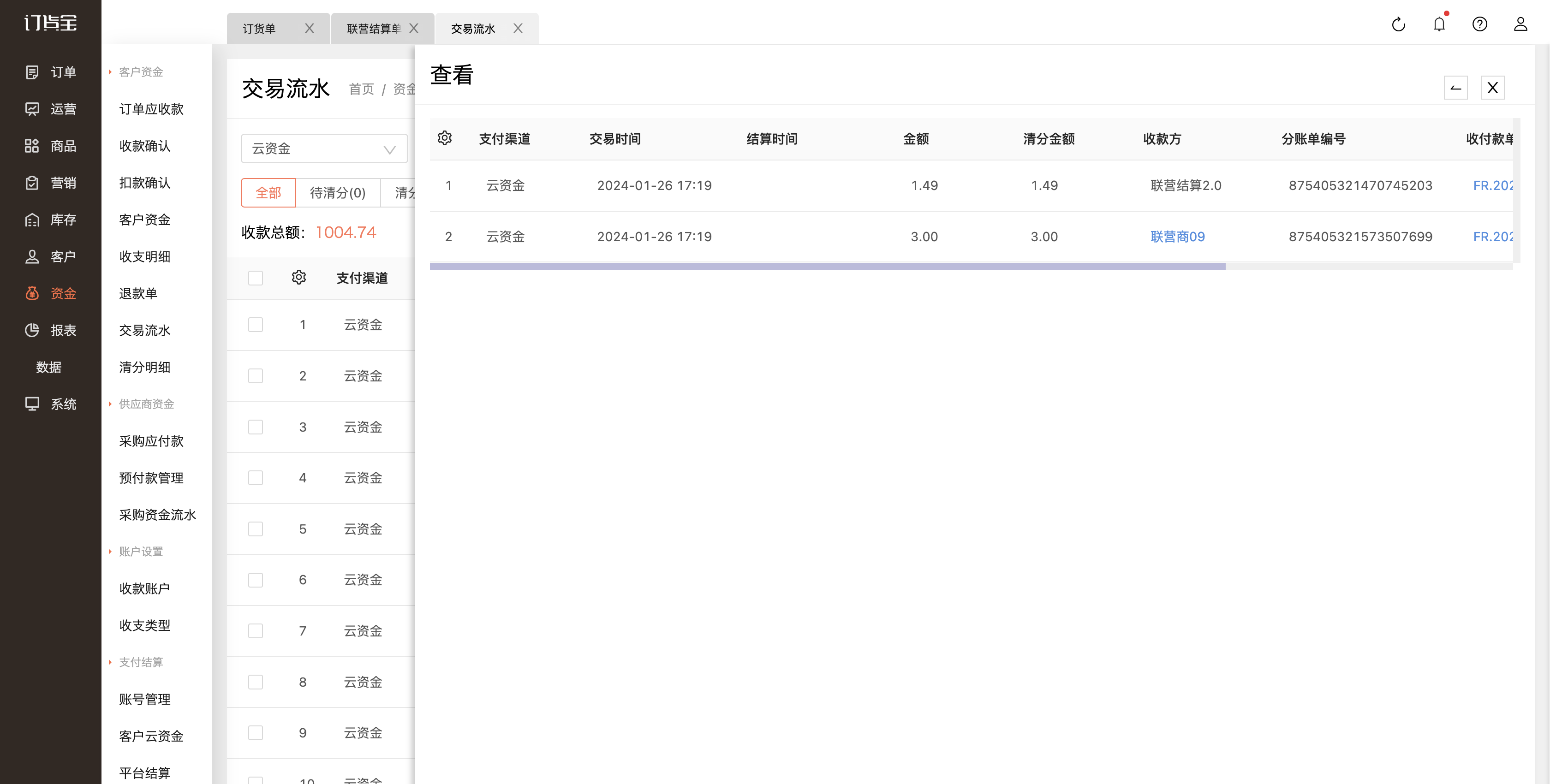
Task: Expand the 云资金 dropdown
Action: pos(324,148)
